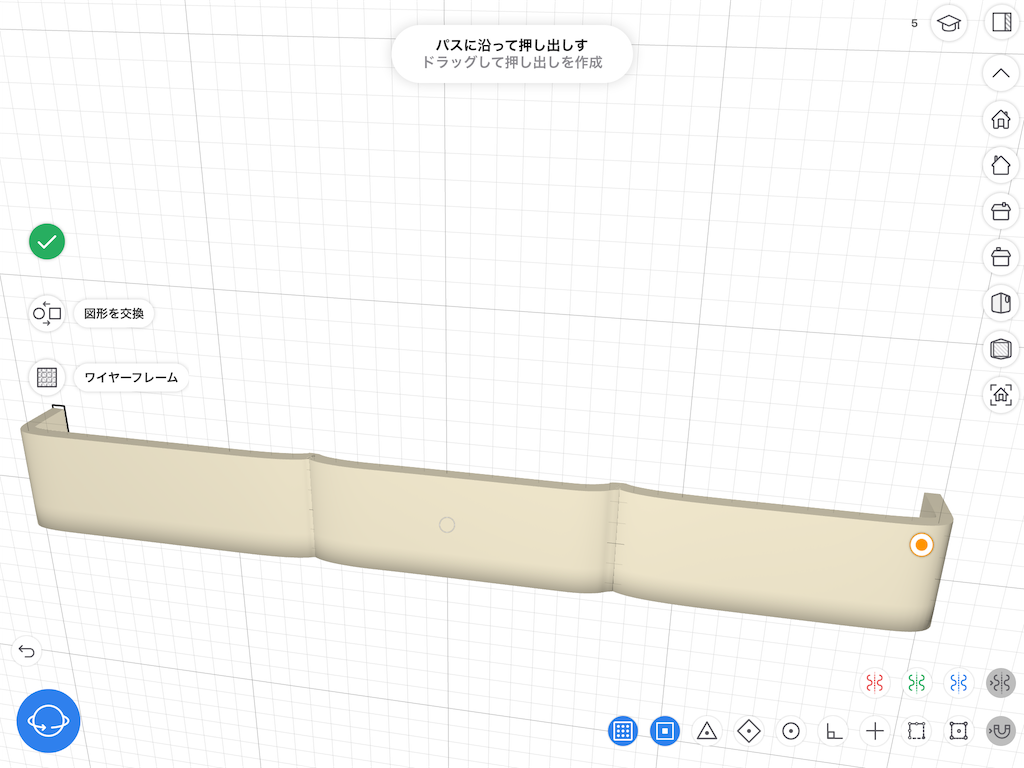The width and height of the screenshot is (1024, 768).
Task: Enable the plus-cross snap toggle
Action: pyautogui.click(x=874, y=731)
